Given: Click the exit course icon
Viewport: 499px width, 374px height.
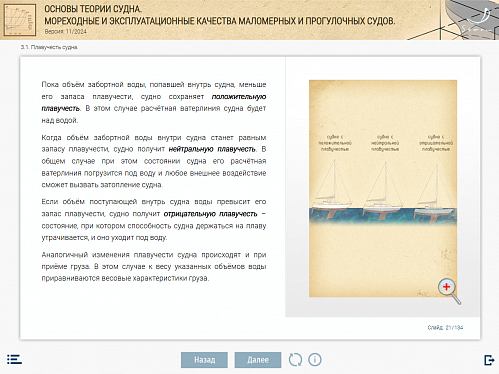Looking at the screenshot, I should (x=489, y=360).
